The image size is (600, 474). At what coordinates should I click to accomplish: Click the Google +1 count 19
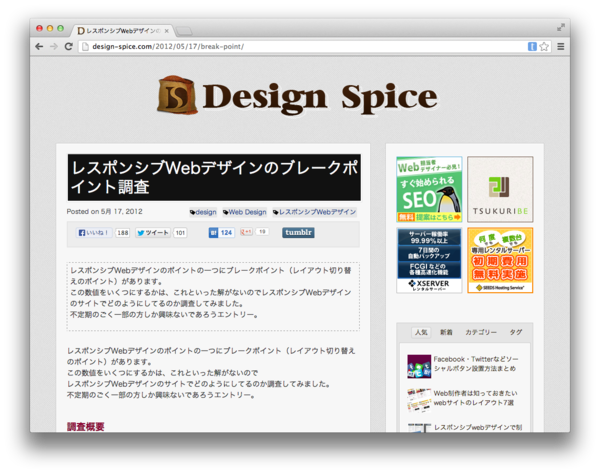click(x=262, y=232)
